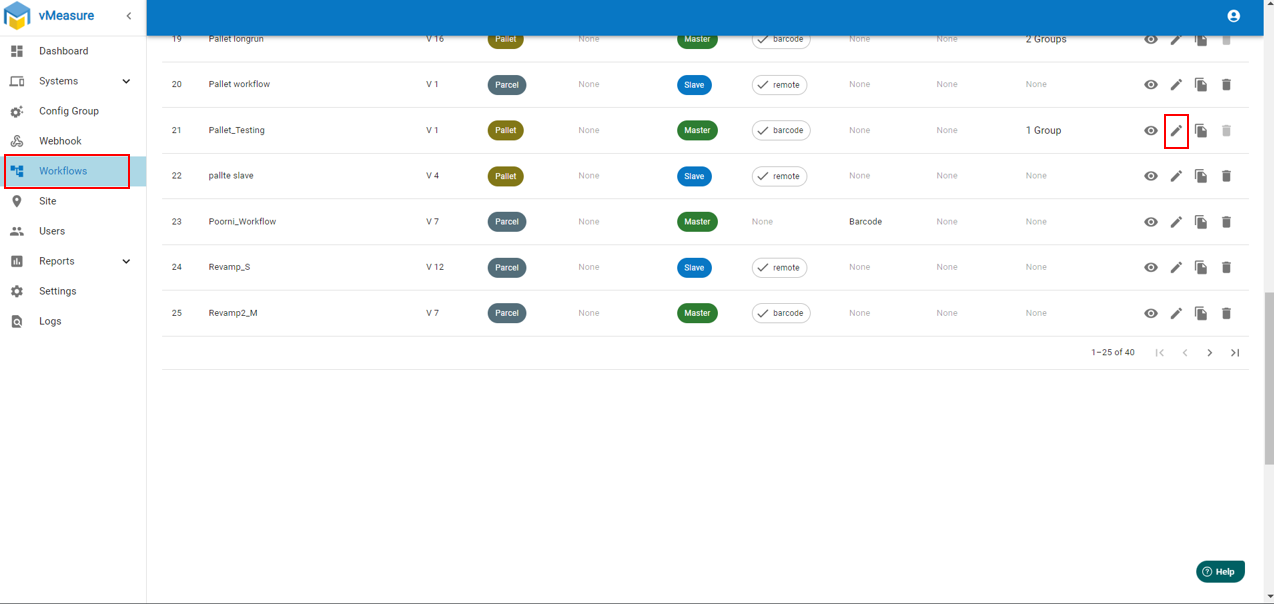Edit the Poorni_Workflow entry
This screenshot has height=604, width=1274.
[x=1176, y=222]
